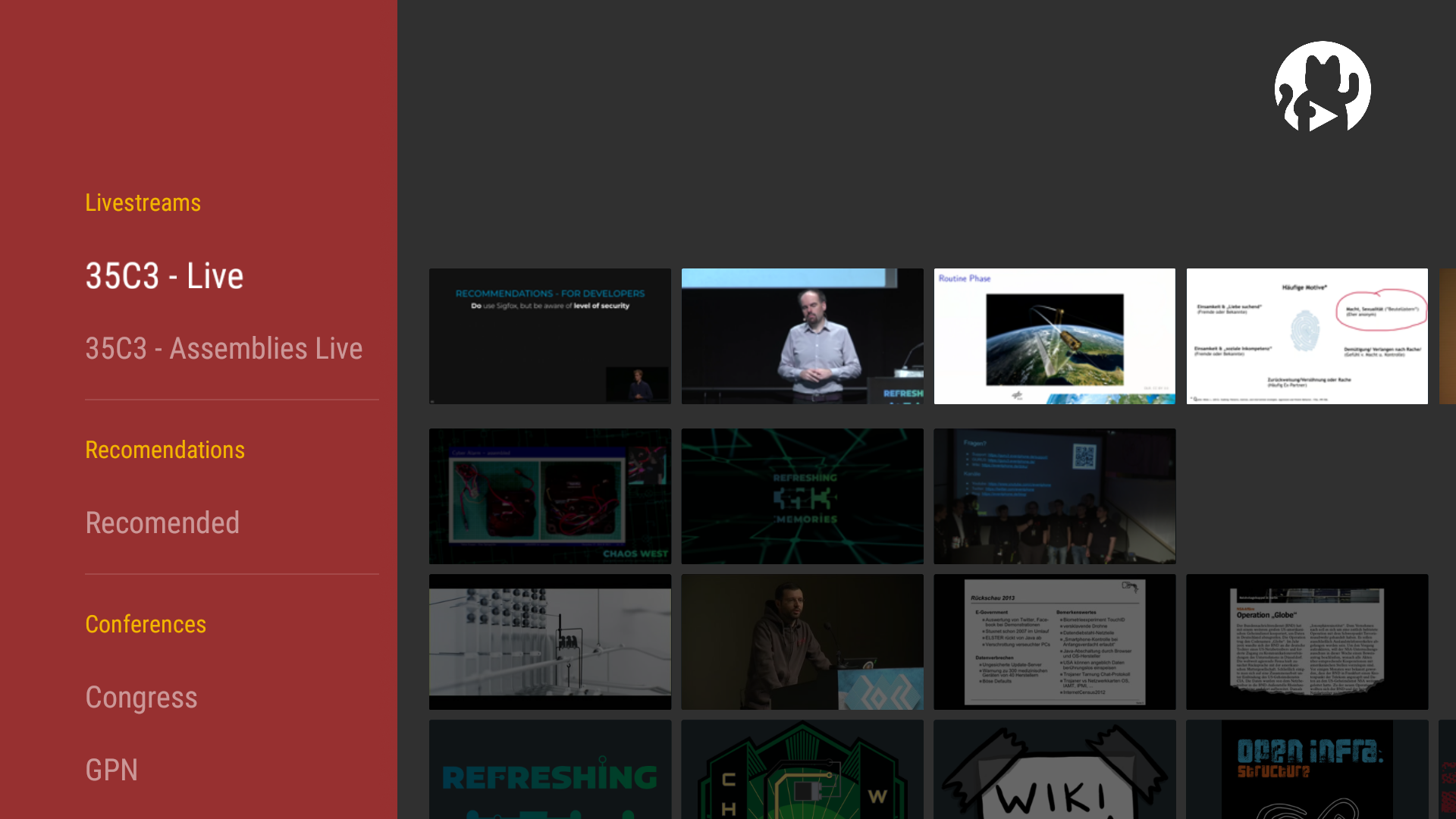Screen dimensions: 1456x819
Task: Open the Operation Globe recommended talk
Action: click(1307, 642)
